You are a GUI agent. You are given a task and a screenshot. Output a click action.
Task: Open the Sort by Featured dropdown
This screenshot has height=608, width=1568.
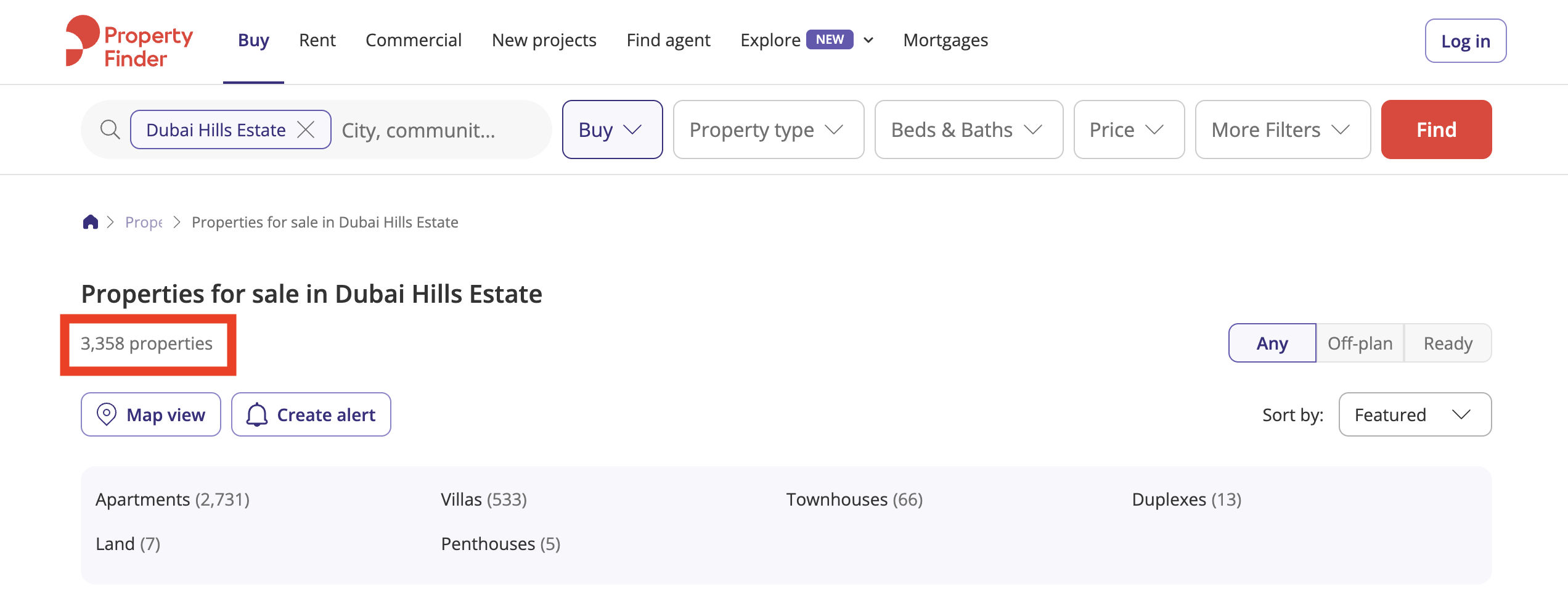pos(1415,414)
